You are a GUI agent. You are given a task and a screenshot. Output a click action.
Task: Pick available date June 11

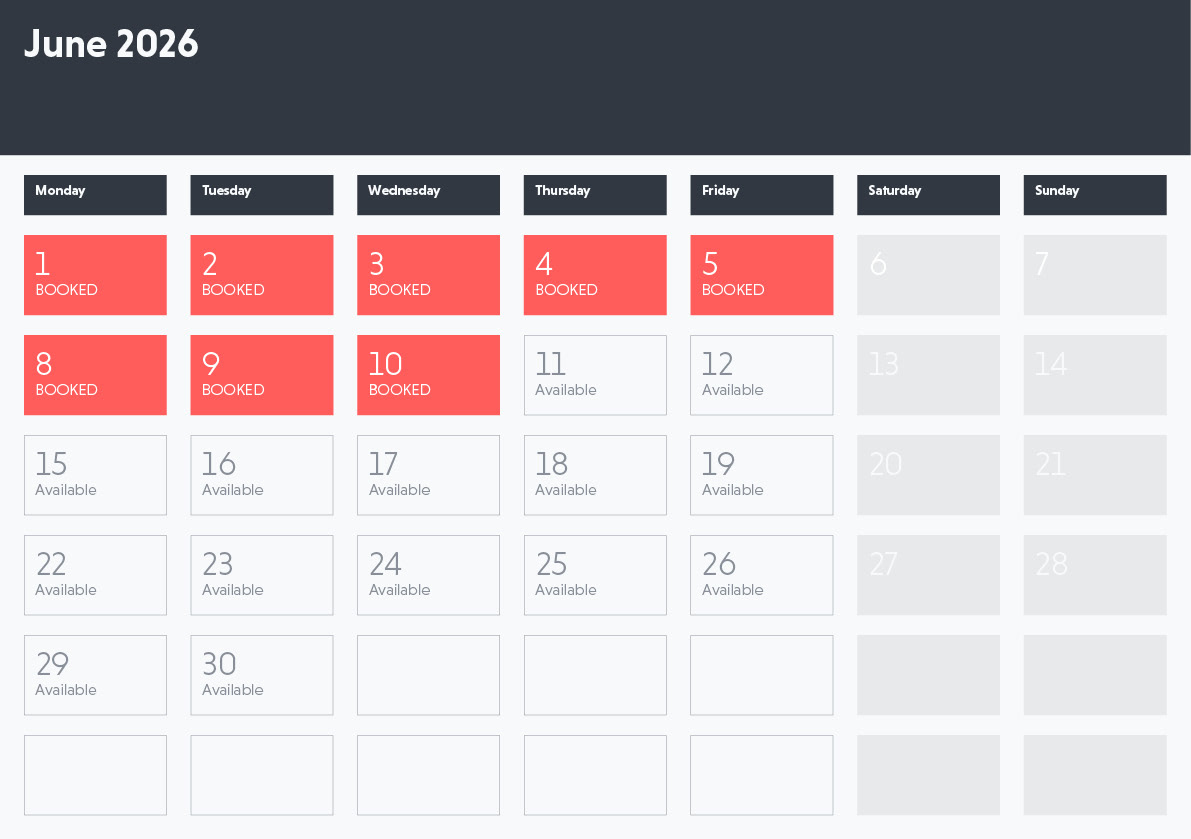point(594,375)
